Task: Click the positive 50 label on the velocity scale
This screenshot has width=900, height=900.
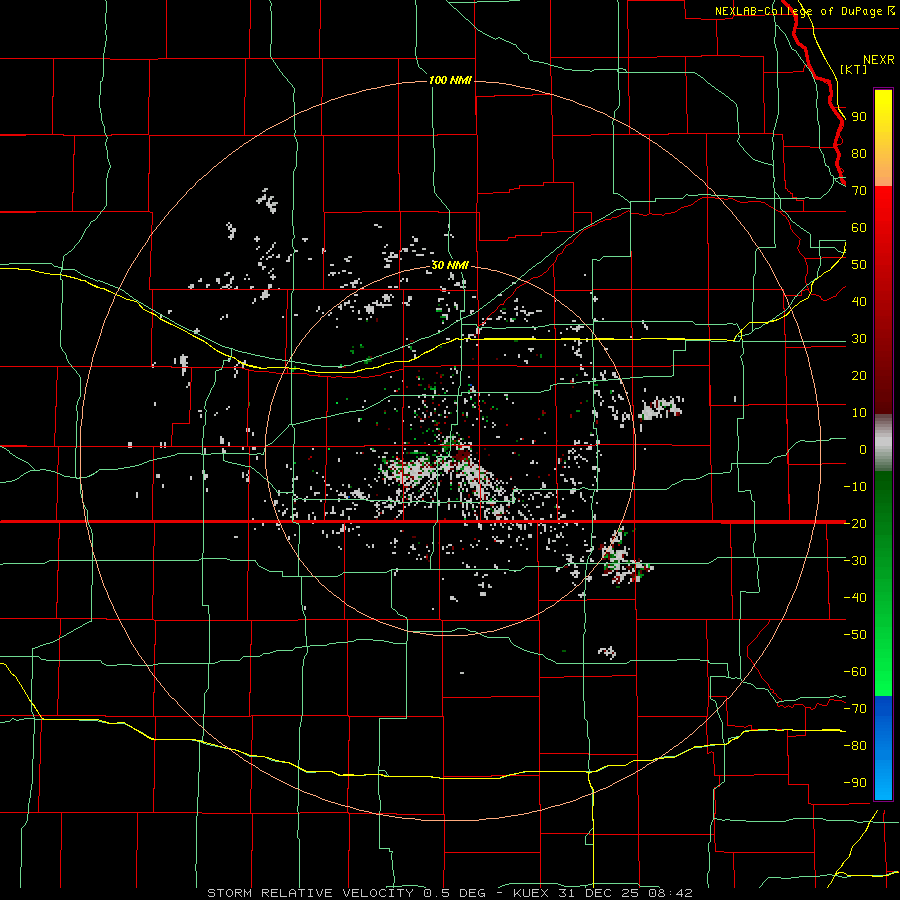Action: [x=859, y=265]
